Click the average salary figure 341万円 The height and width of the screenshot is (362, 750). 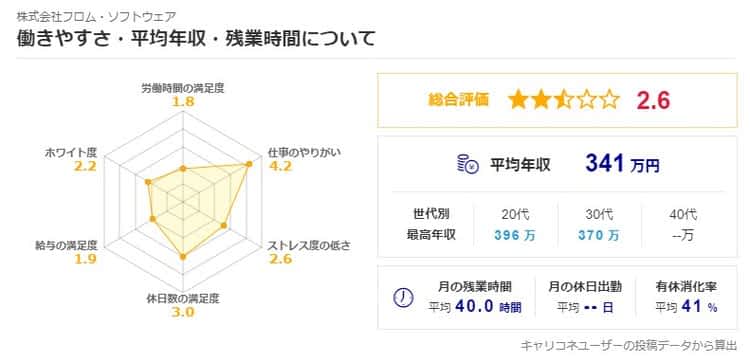(x=622, y=165)
